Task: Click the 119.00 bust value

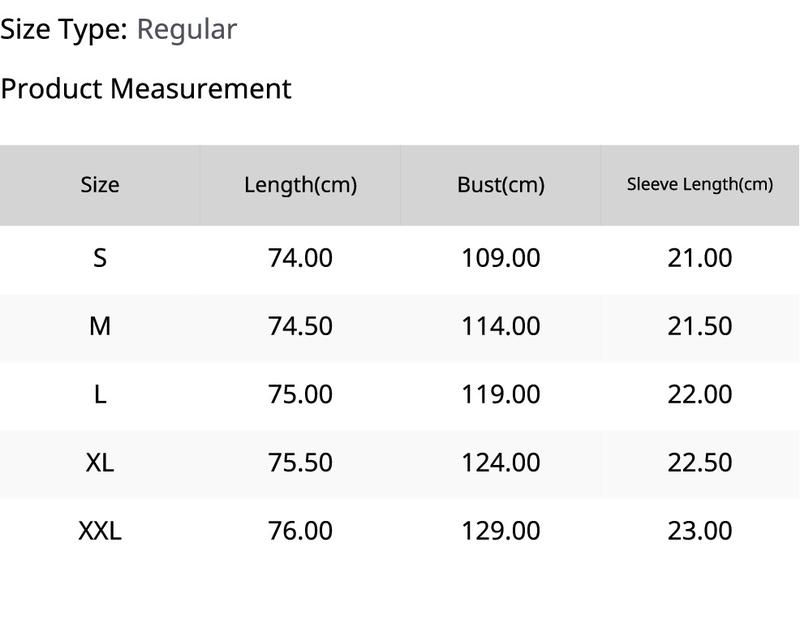Action: coord(500,394)
